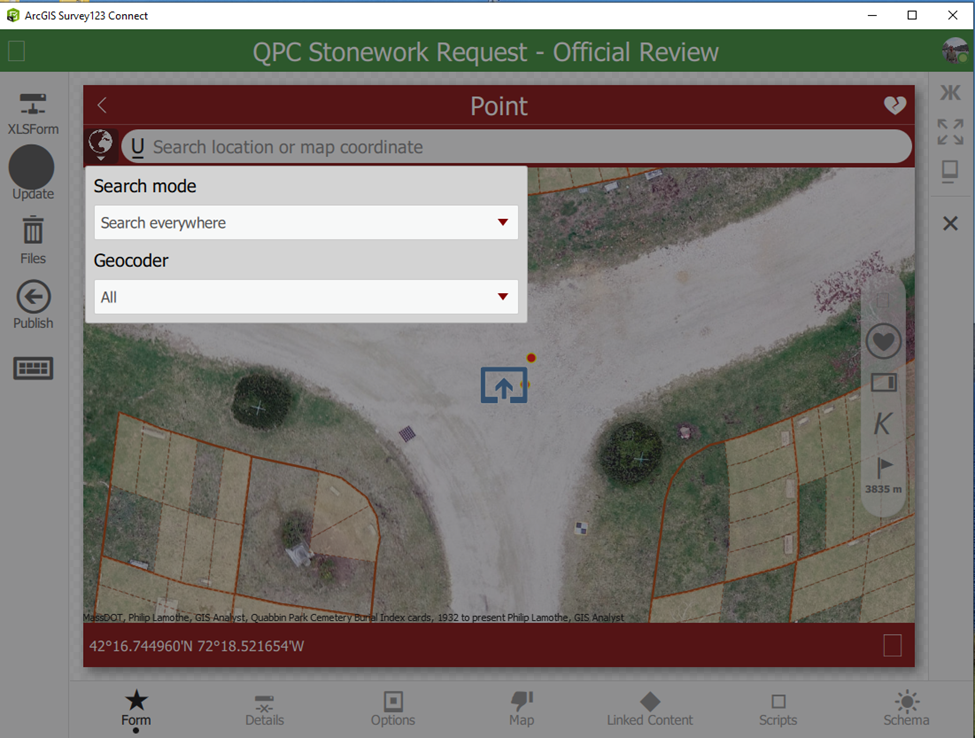The image size is (975, 738).
Task: Open geocoder settings via globe icon
Action: pyautogui.click(x=100, y=143)
